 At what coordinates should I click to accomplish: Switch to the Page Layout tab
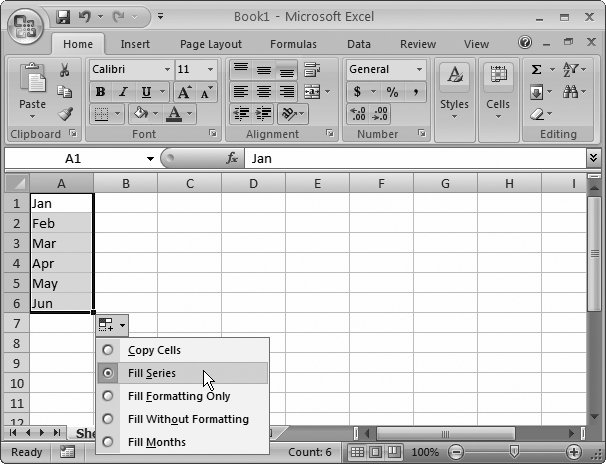(211, 44)
